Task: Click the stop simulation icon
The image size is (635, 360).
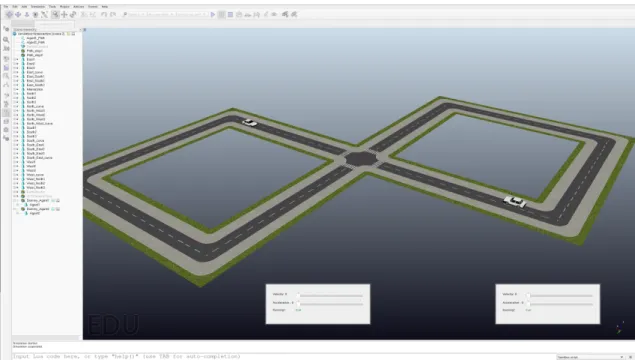Action: [x=230, y=15]
